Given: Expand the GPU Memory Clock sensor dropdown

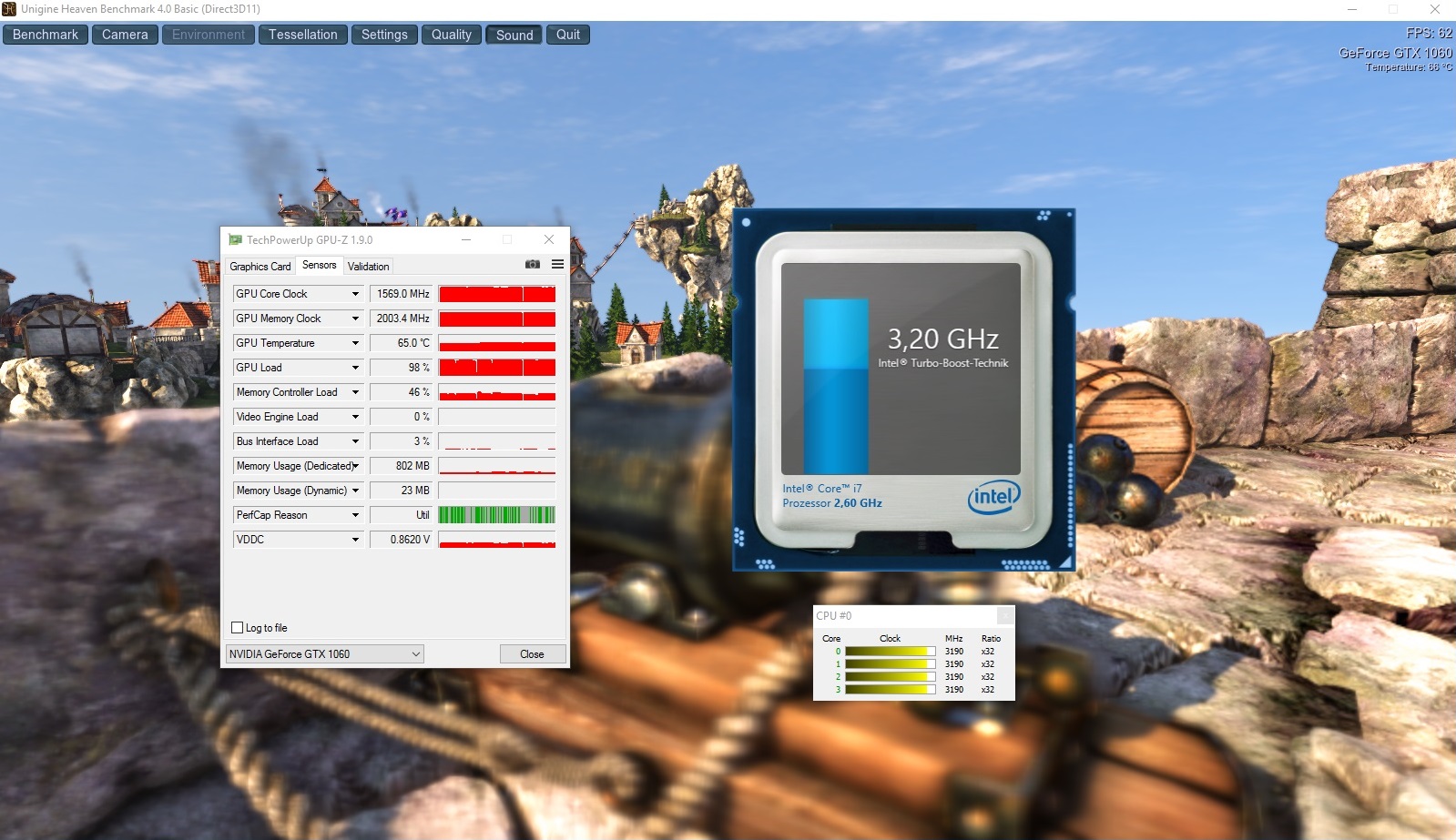Looking at the screenshot, I should 356,319.
